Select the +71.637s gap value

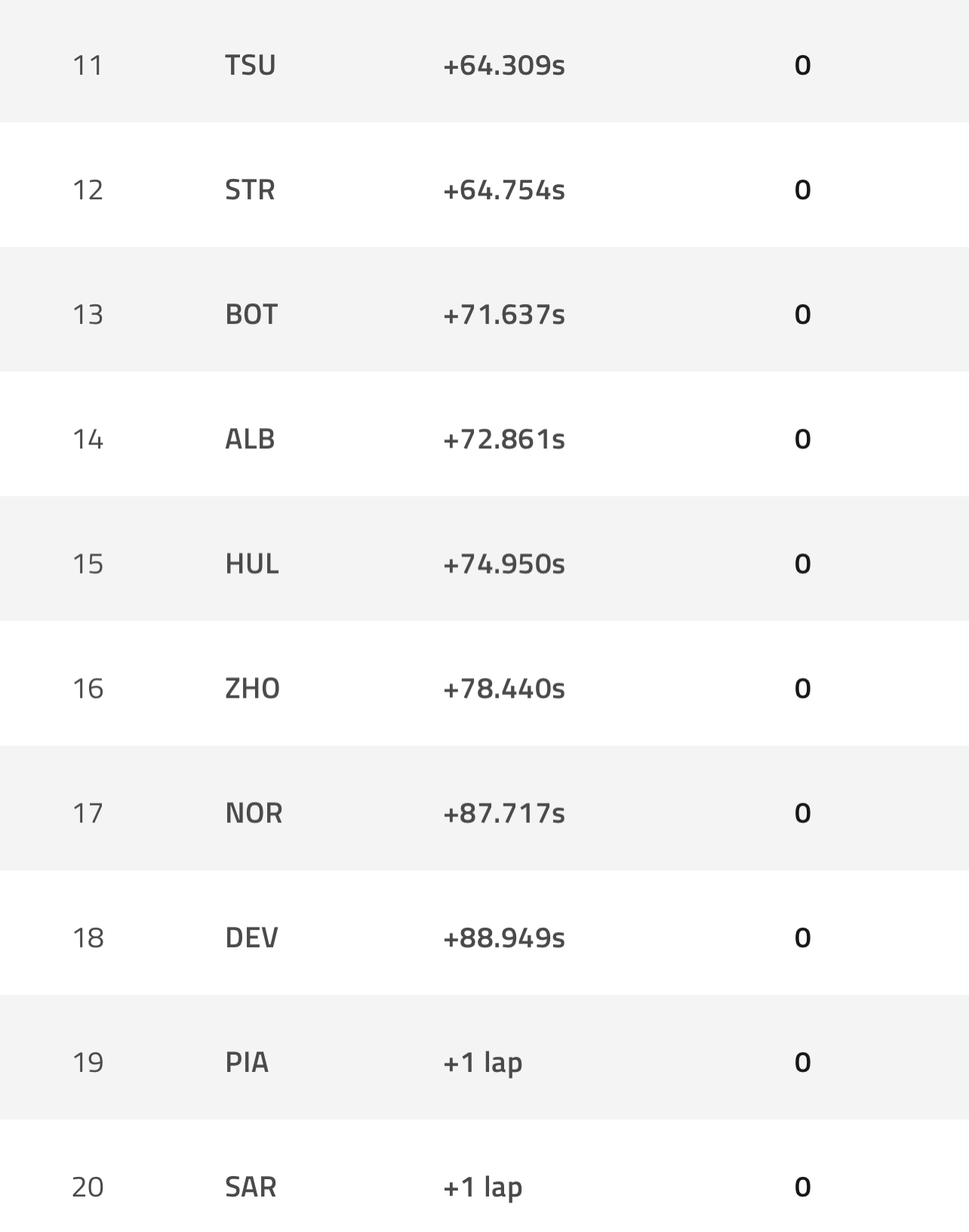pos(504,315)
